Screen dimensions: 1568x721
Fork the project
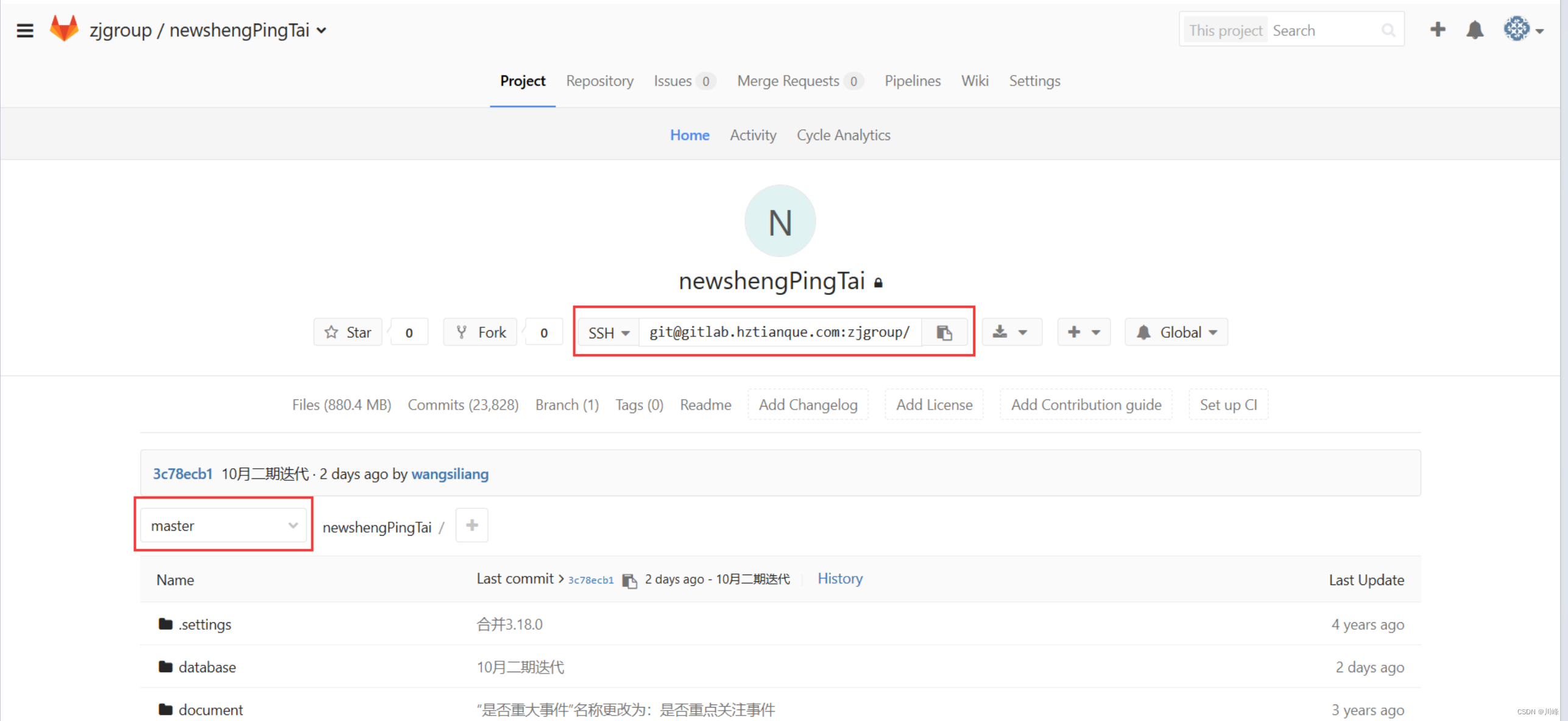pyautogui.click(x=481, y=332)
